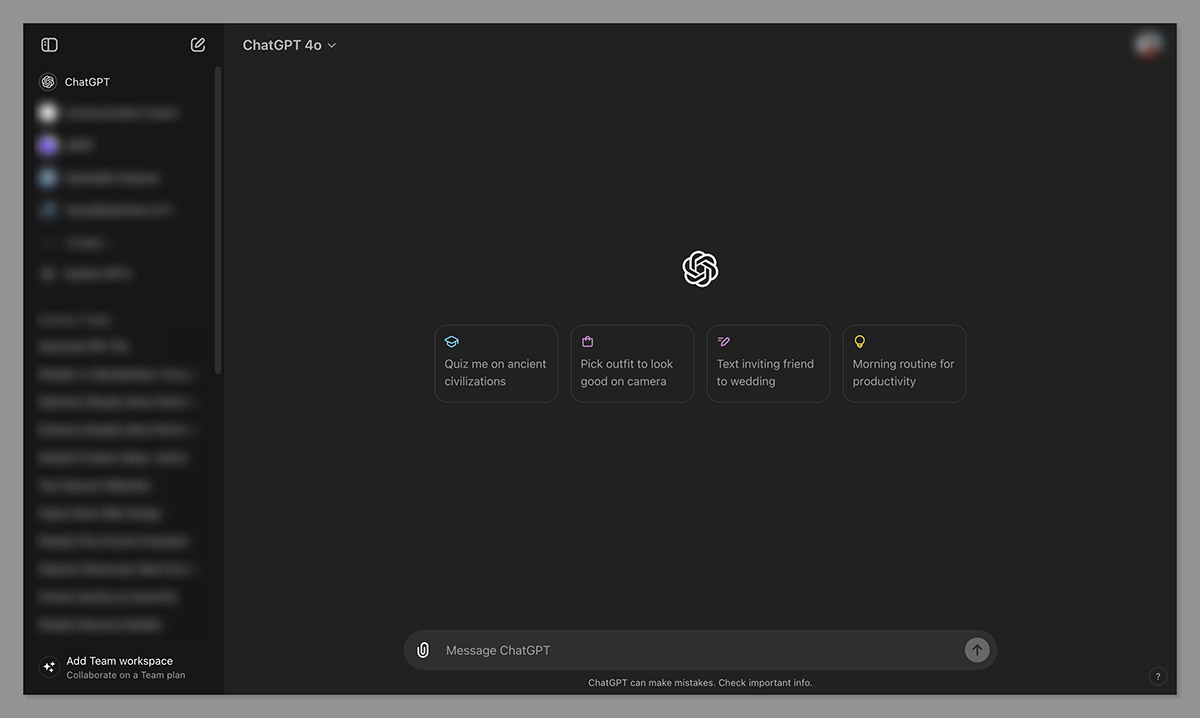The image size is (1200, 718).
Task: Expand the ChatGPT 4o model dropdown
Action: coord(289,45)
